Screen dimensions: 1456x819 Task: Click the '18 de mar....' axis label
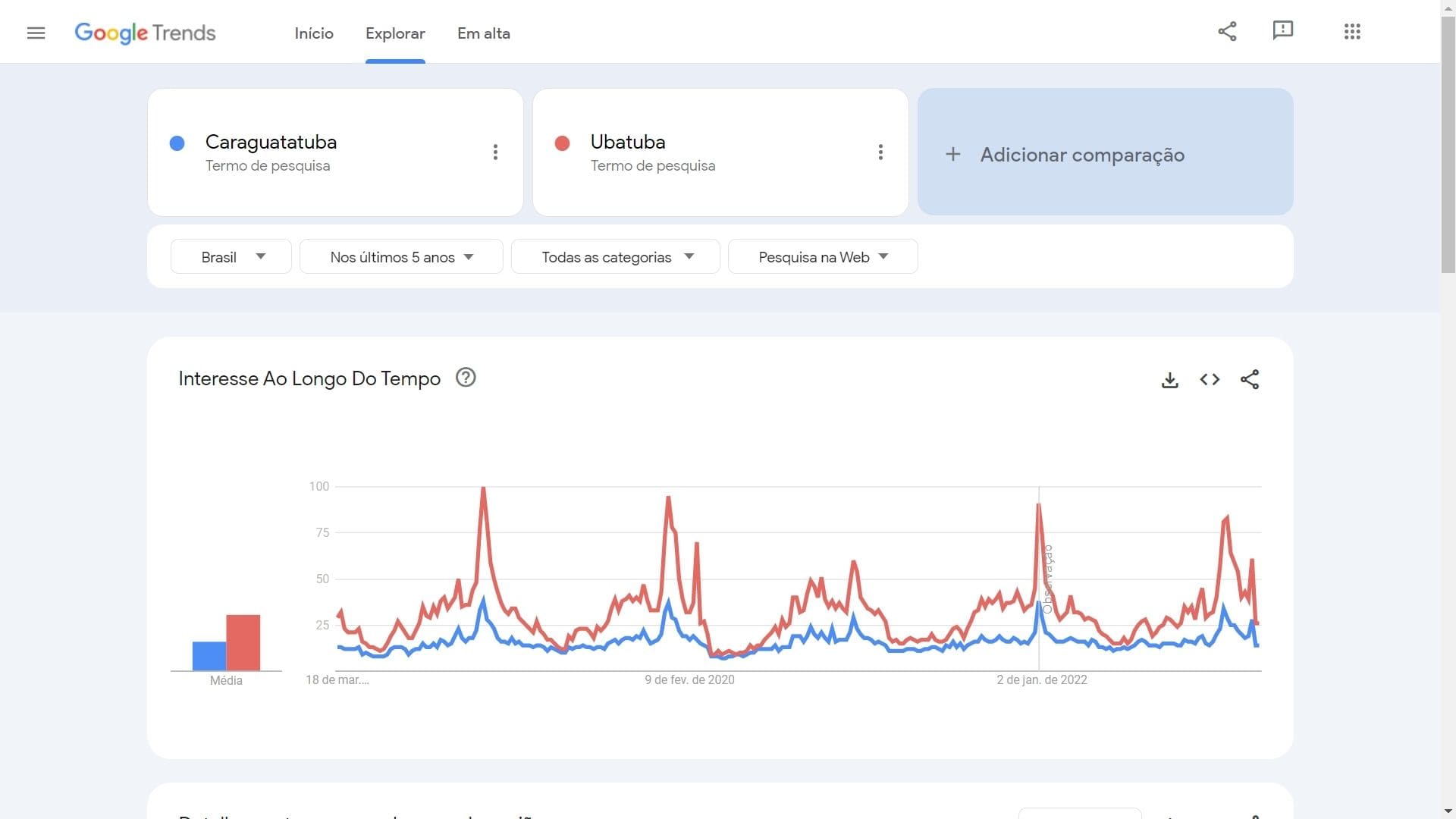[337, 680]
